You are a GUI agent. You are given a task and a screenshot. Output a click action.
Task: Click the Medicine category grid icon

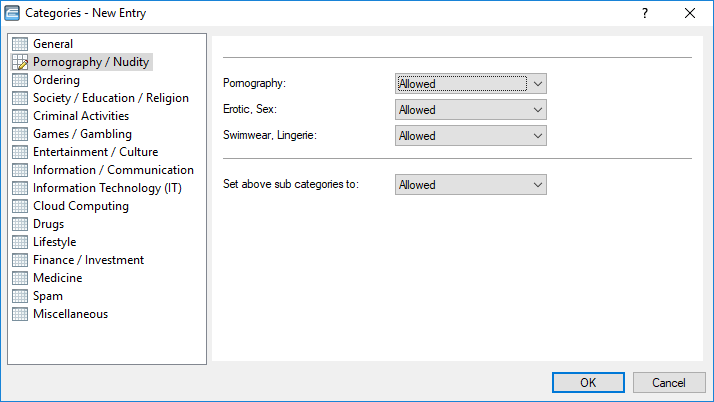tap(20, 278)
